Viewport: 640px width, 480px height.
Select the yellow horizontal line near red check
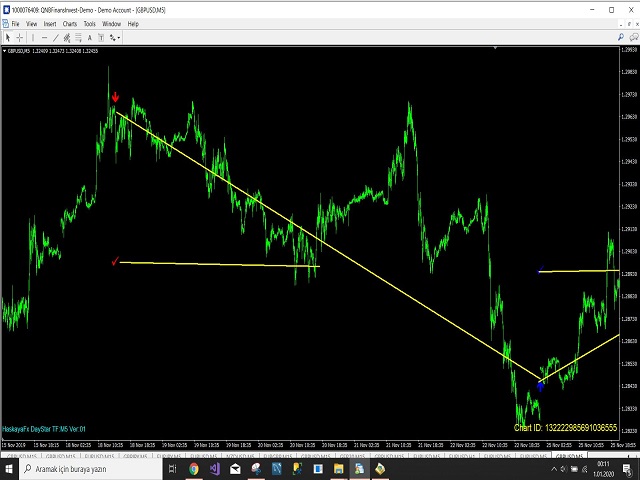tap(220, 264)
